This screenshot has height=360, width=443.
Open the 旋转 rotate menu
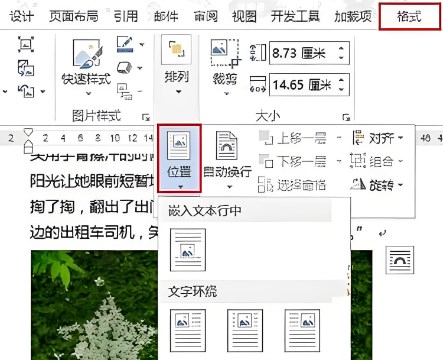377,184
